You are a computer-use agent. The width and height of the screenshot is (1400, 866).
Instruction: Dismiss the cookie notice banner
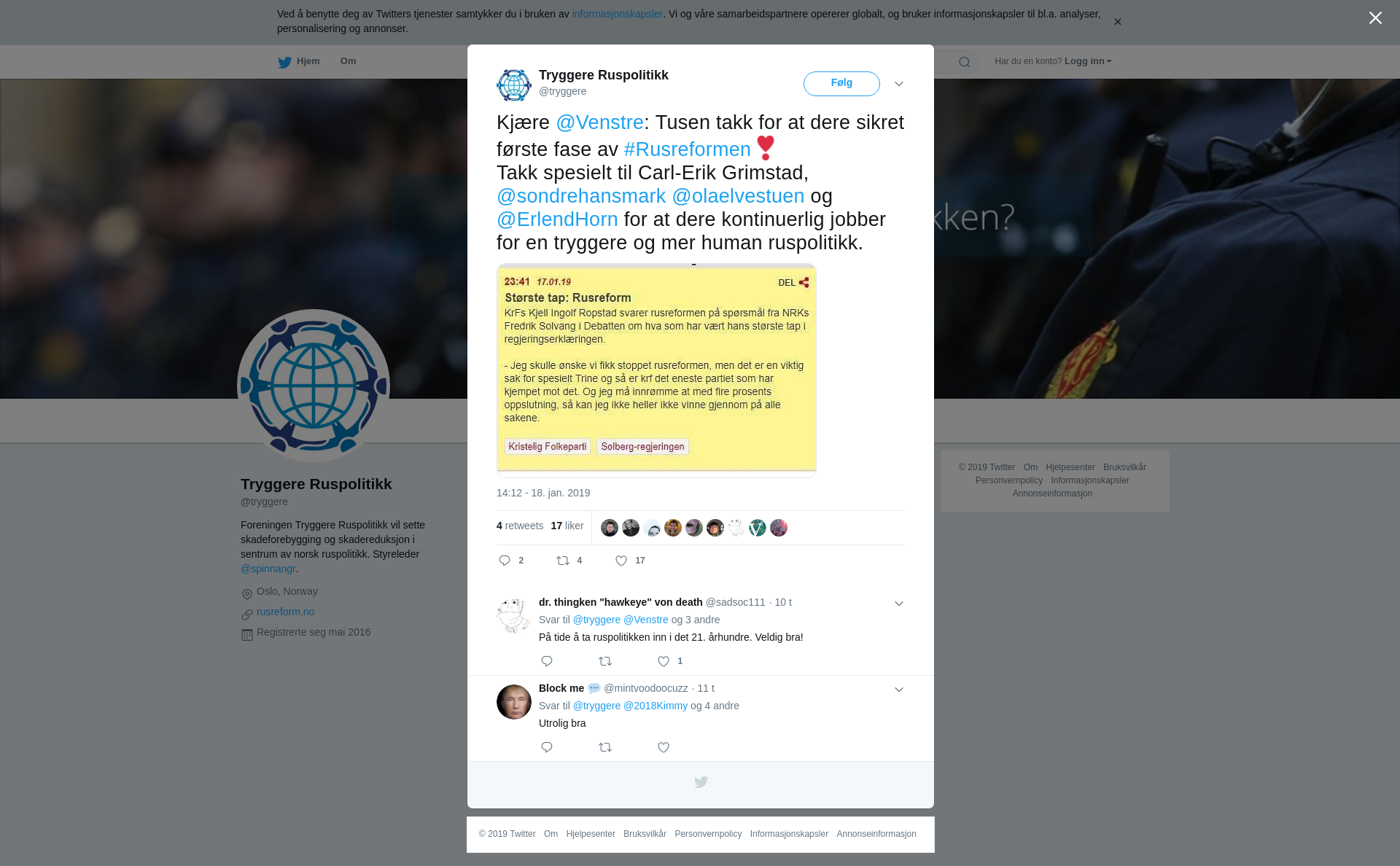(x=1117, y=22)
